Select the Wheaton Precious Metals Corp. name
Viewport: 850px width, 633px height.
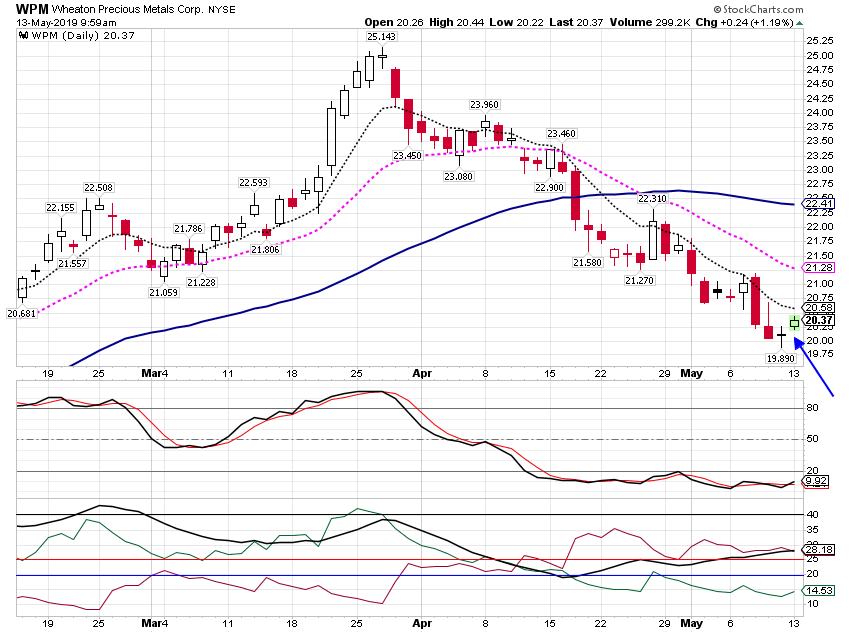click(127, 10)
